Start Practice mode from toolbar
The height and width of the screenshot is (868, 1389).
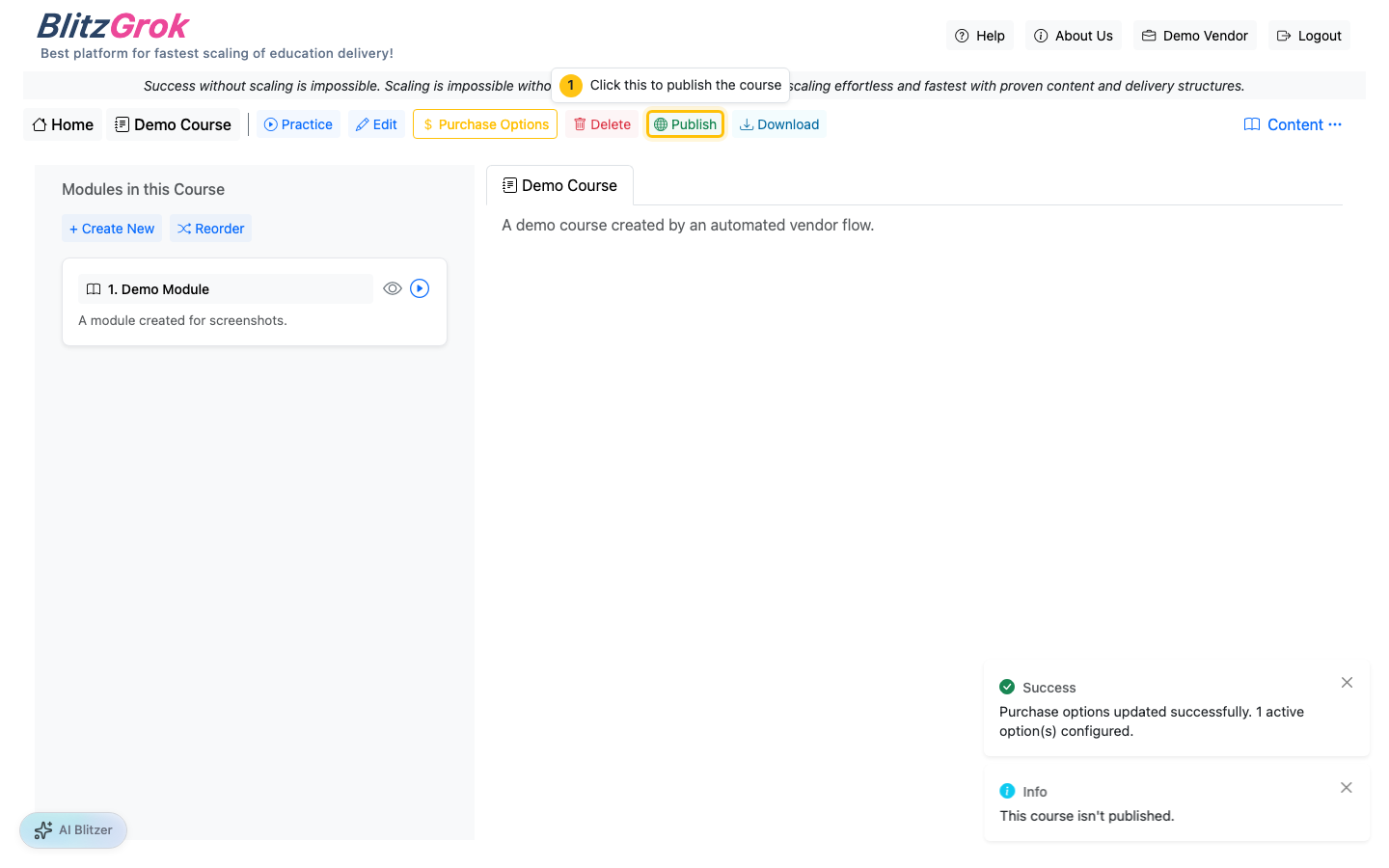(x=298, y=124)
